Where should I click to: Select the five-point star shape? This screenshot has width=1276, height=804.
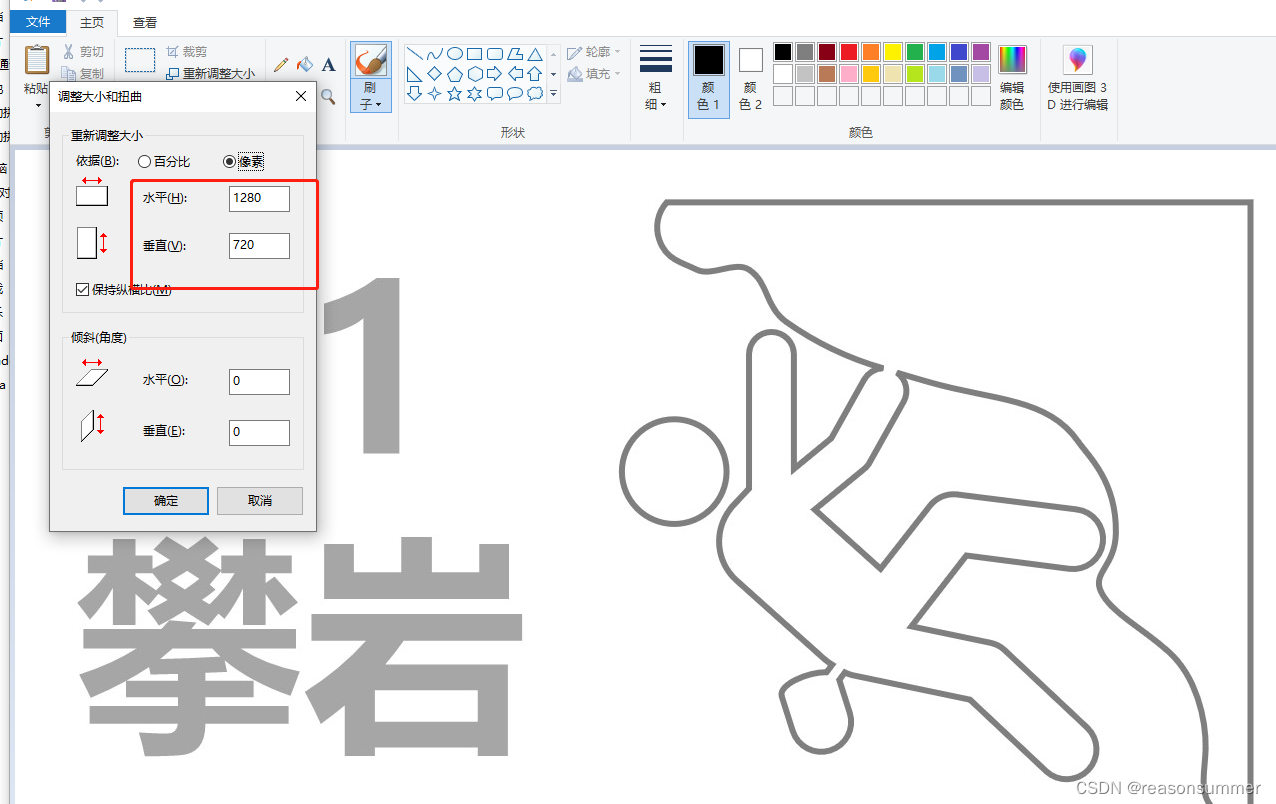coord(454,94)
